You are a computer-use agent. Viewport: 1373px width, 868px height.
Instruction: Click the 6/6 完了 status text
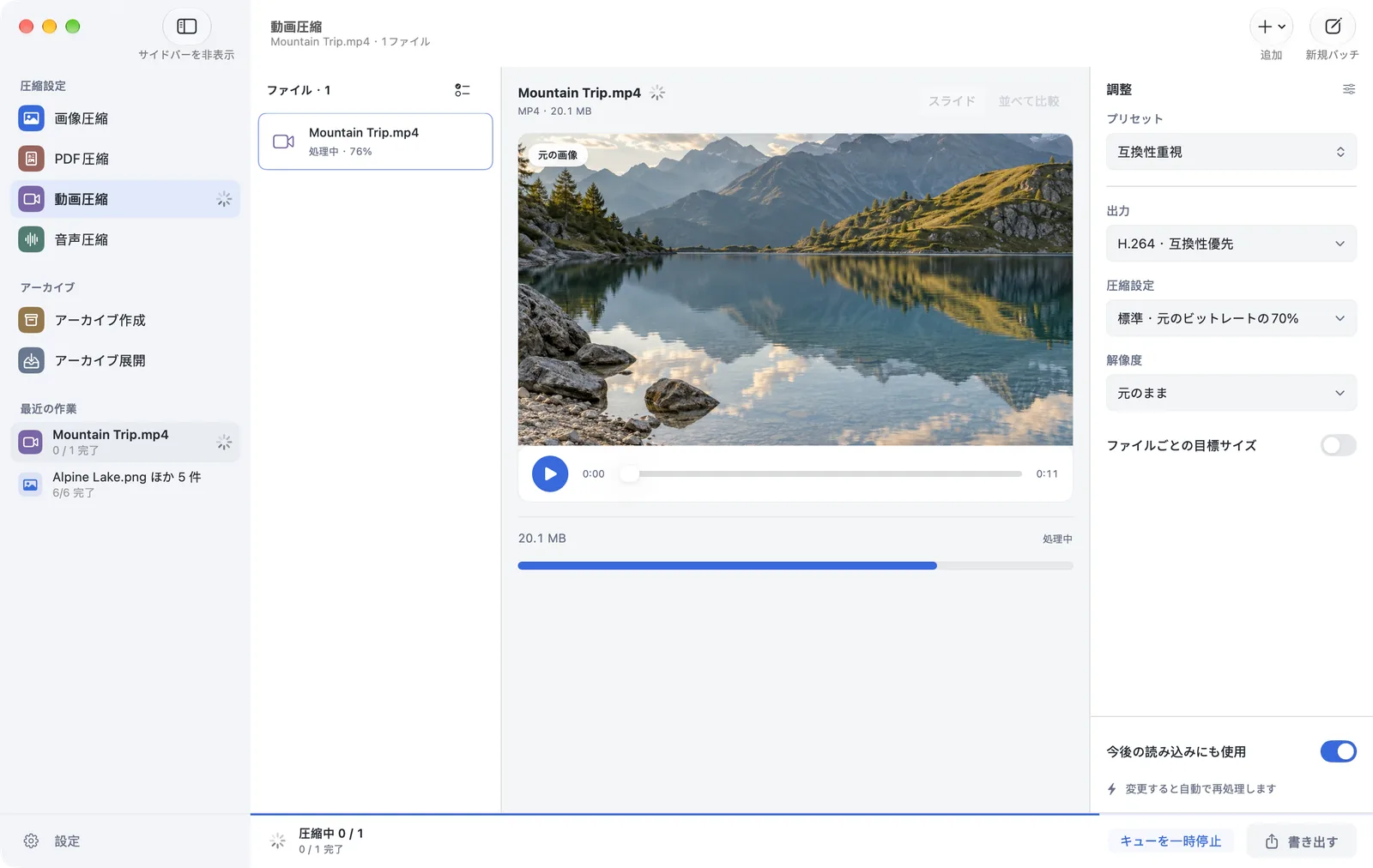(73, 493)
